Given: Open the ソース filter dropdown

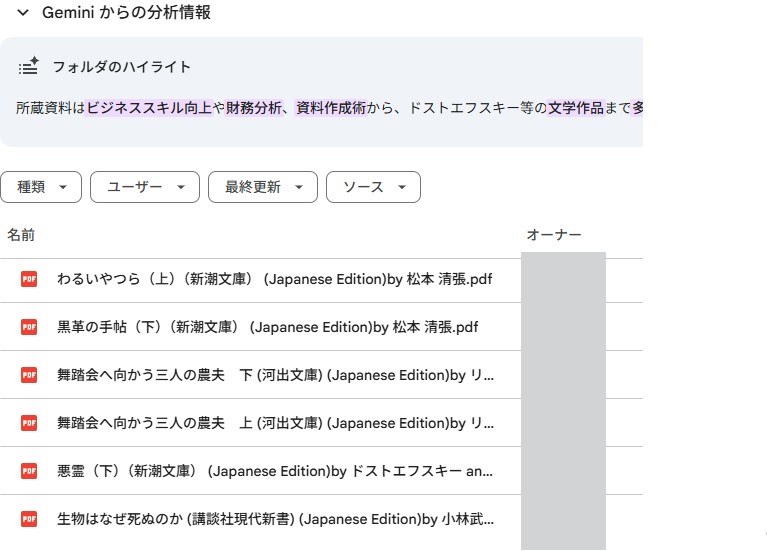Looking at the screenshot, I should [373, 187].
